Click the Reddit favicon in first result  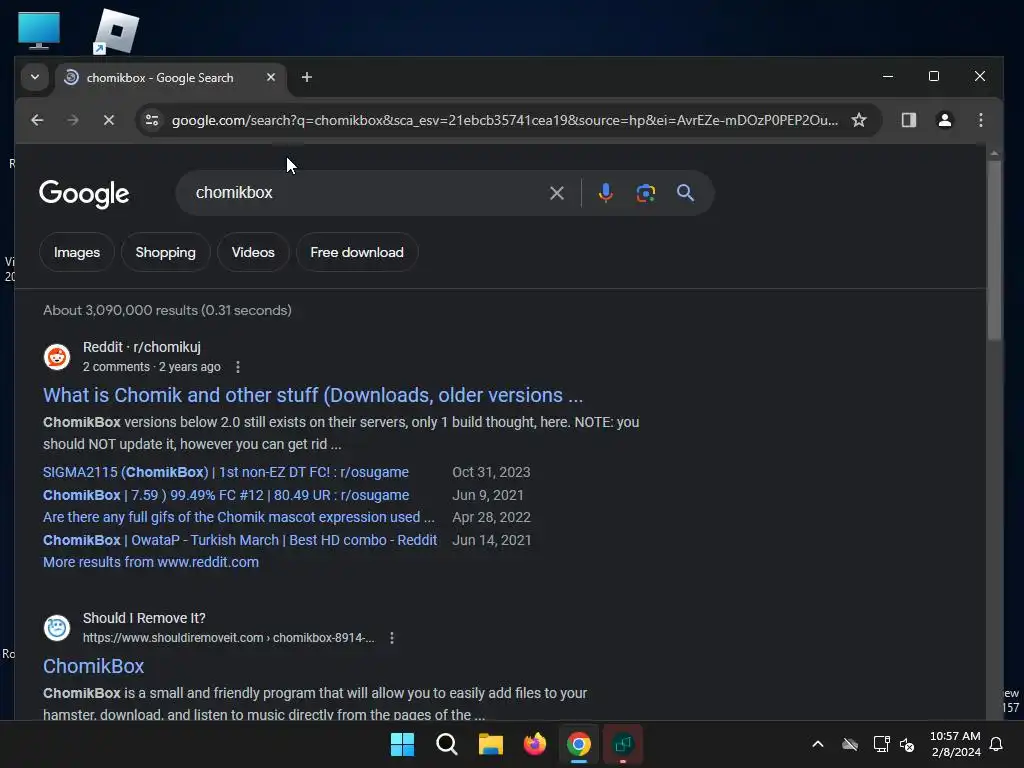(57, 357)
